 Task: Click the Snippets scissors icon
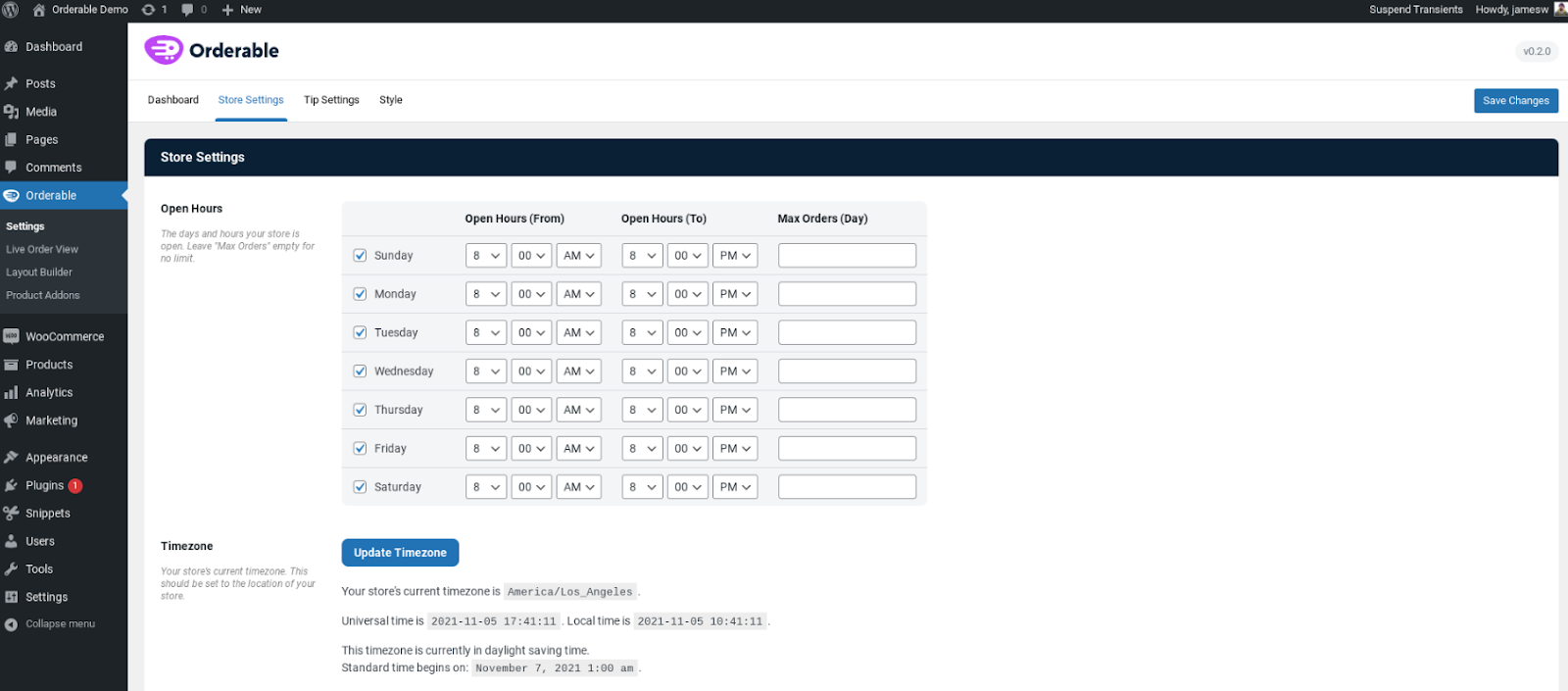12,514
